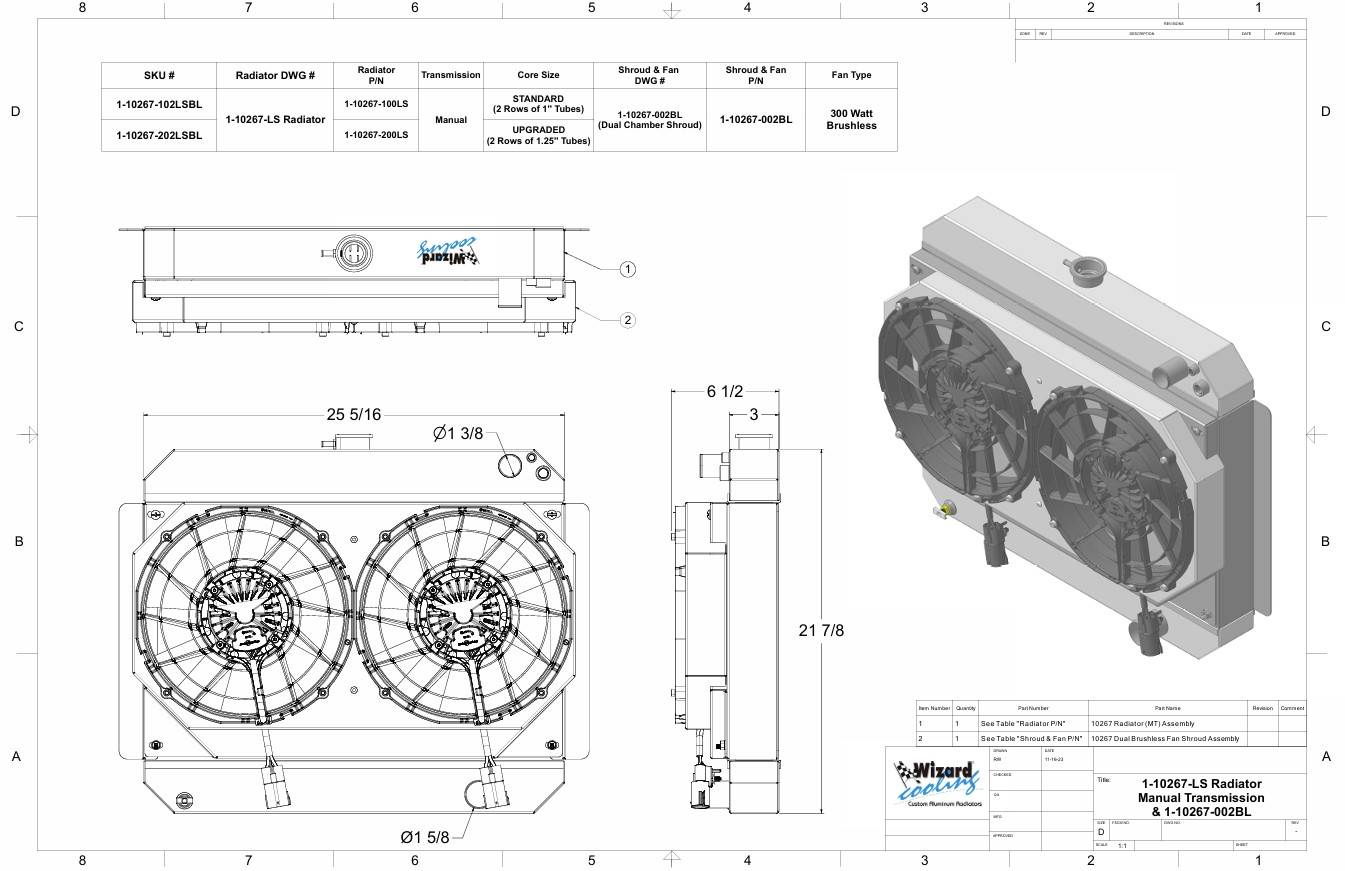Select the 21 7/8 height dimension
The width and height of the screenshot is (1345, 871).
click(822, 631)
